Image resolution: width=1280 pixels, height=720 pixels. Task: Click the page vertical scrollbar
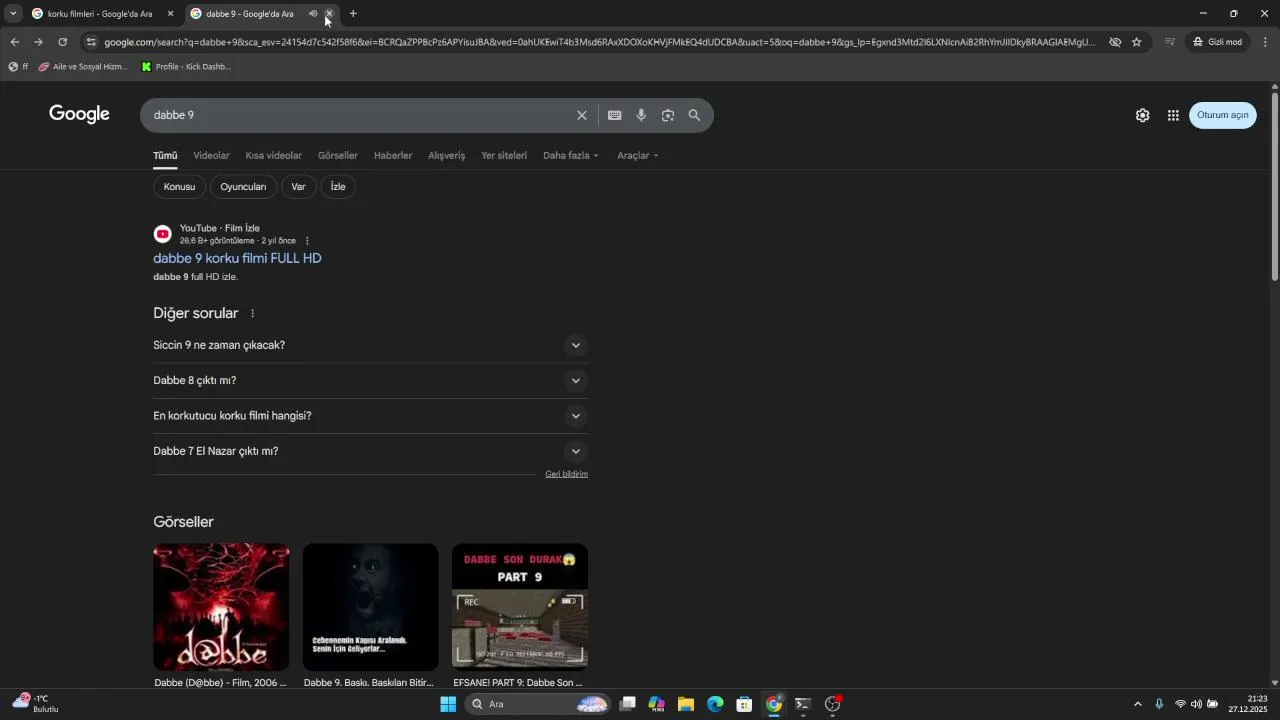pyautogui.click(x=1274, y=187)
